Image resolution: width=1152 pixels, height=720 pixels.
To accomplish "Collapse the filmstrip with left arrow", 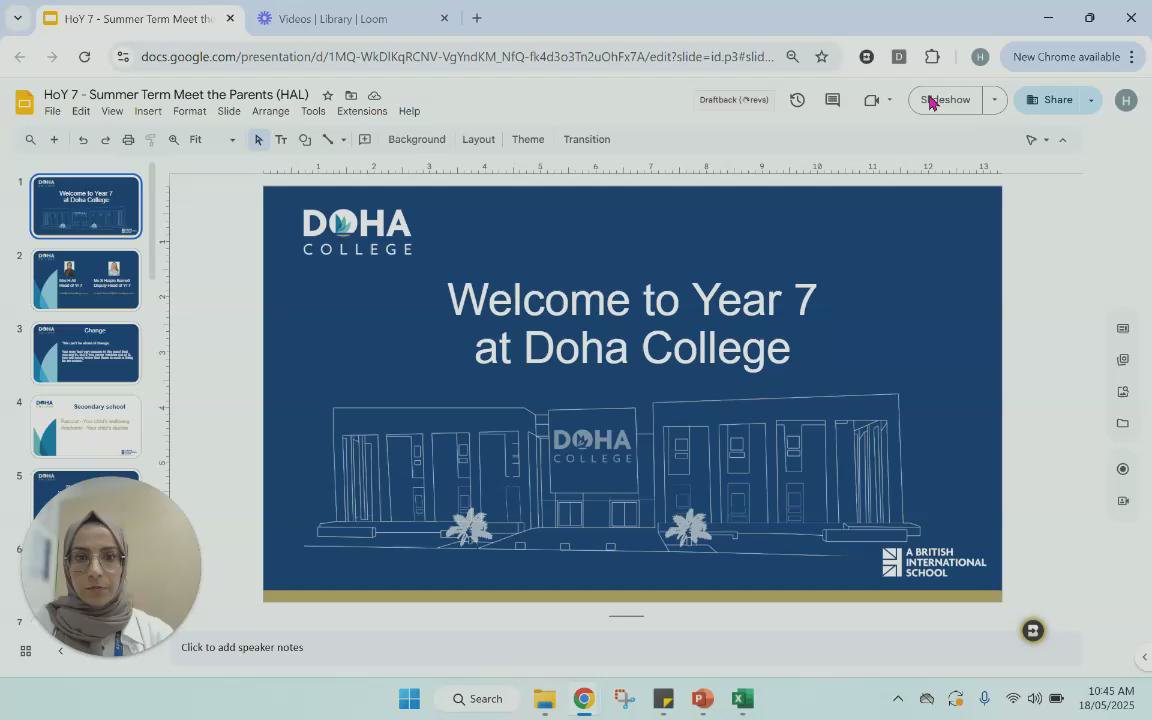I will click(x=60, y=651).
